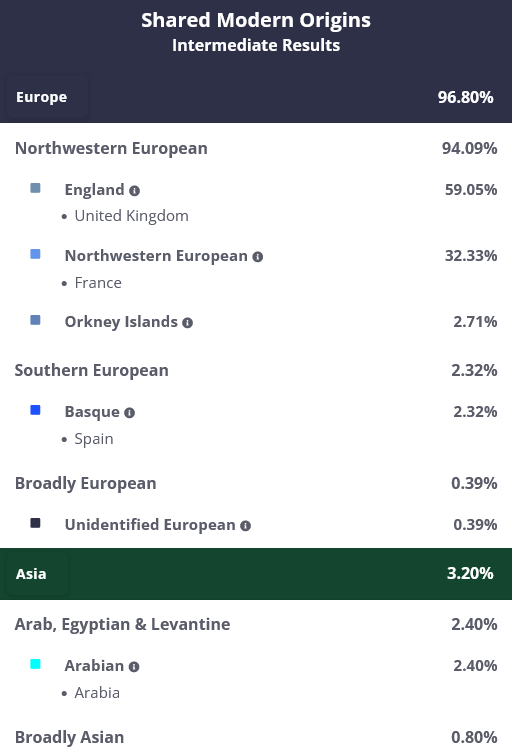
Task: Click the Asia continent tab button
Action: (37, 573)
